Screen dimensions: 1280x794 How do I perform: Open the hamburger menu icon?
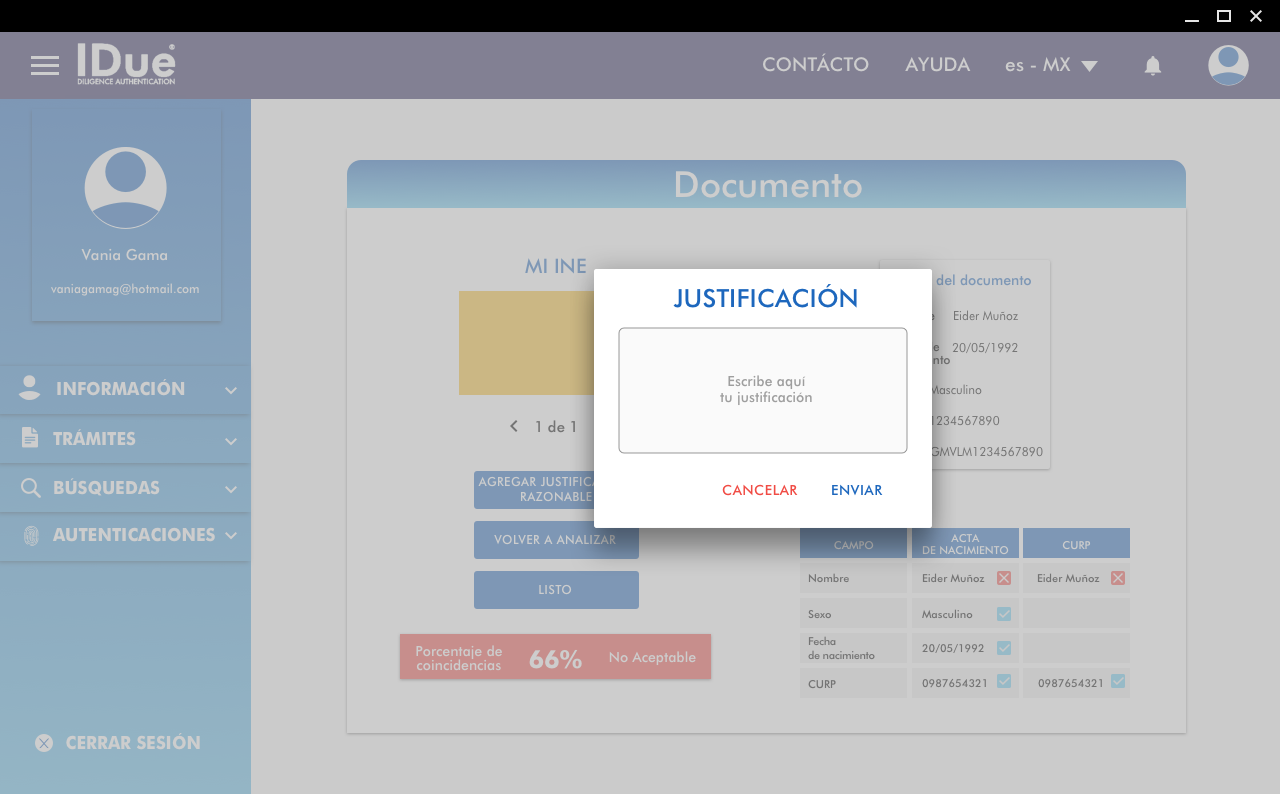click(x=45, y=66)
